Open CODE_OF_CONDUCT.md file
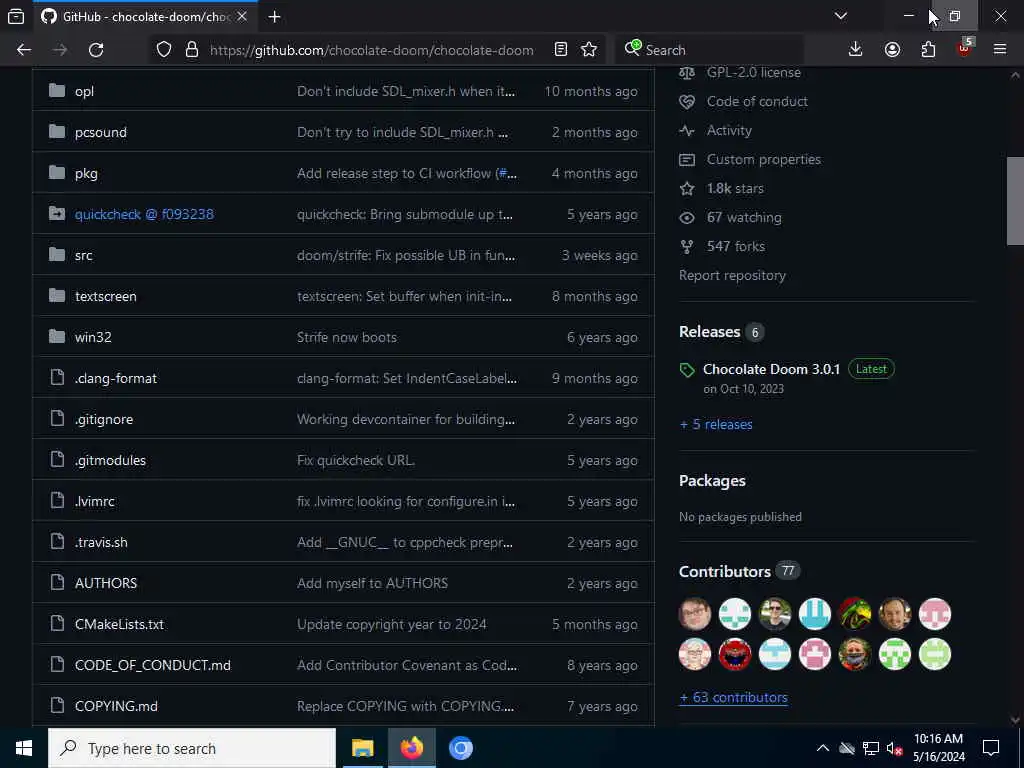The height and width of the screenshot is (768, 1024). pos(153,665)
